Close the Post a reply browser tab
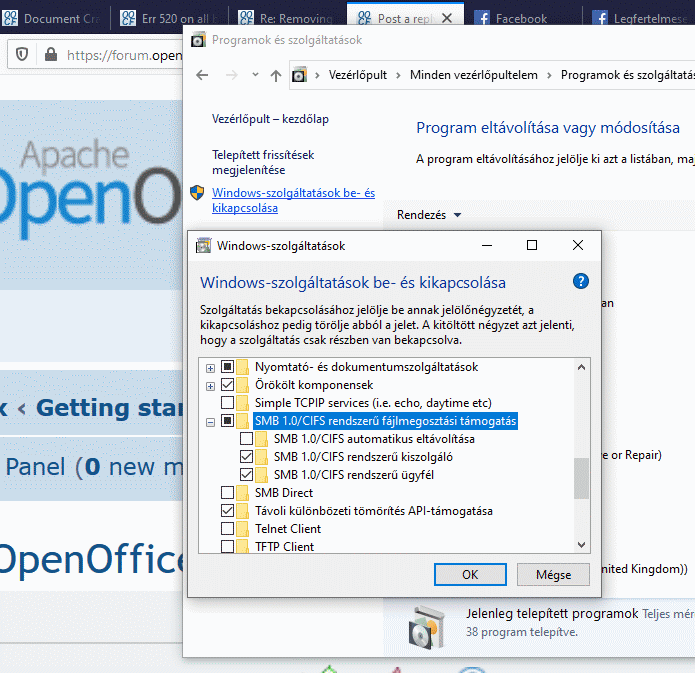 [447, 18]
